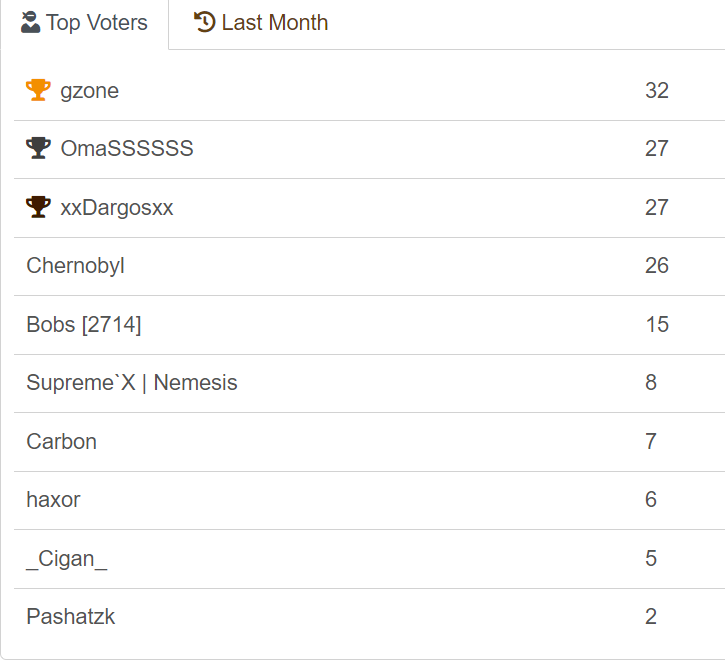Select the xxDargosxx username
This screenshot has width=725, height=665.
coord(117,208)
